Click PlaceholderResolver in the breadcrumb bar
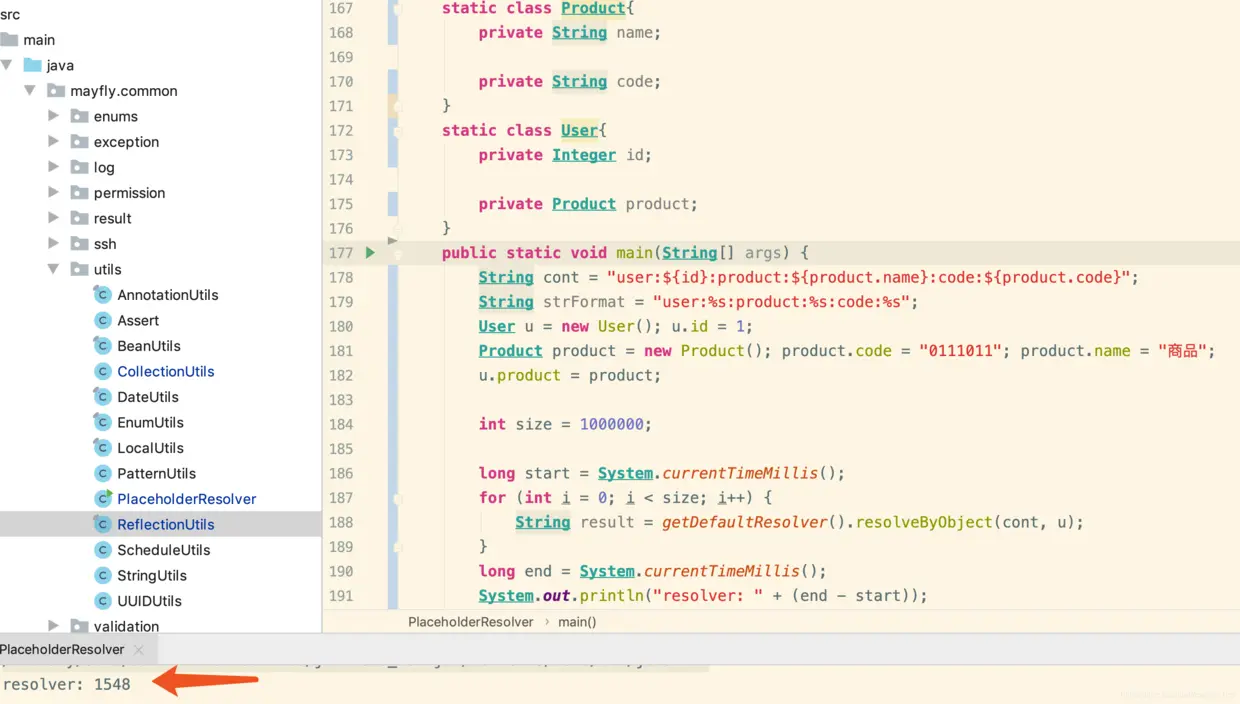The width and height of the screenshot is (1240, 704). point(471,622)
